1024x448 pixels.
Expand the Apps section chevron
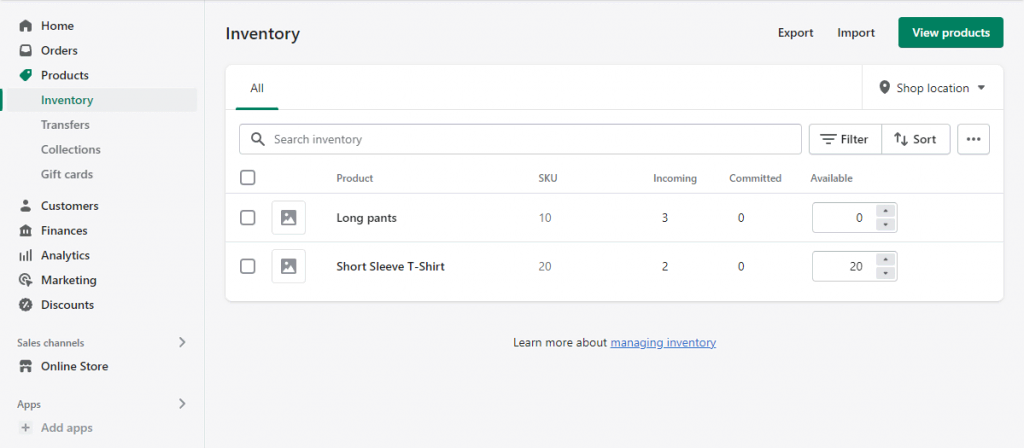click(182, 404)
